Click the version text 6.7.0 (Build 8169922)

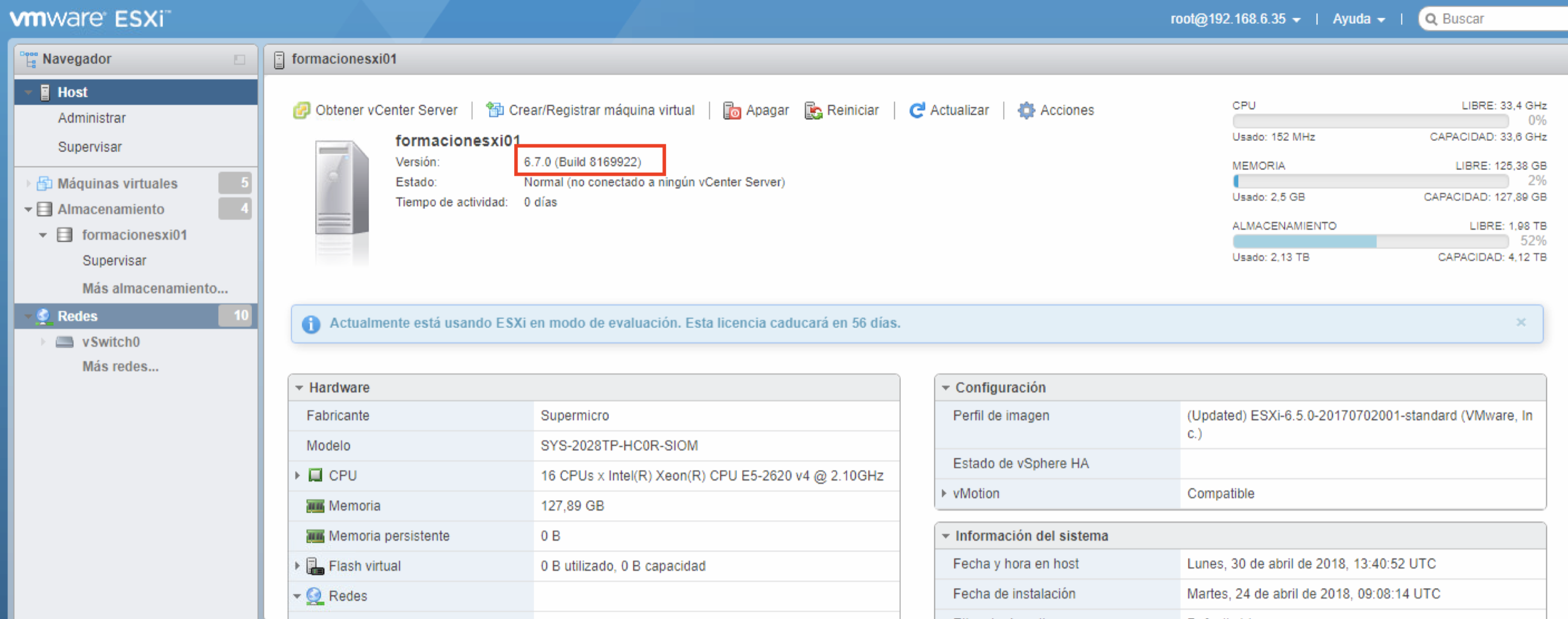pos(583,162)
